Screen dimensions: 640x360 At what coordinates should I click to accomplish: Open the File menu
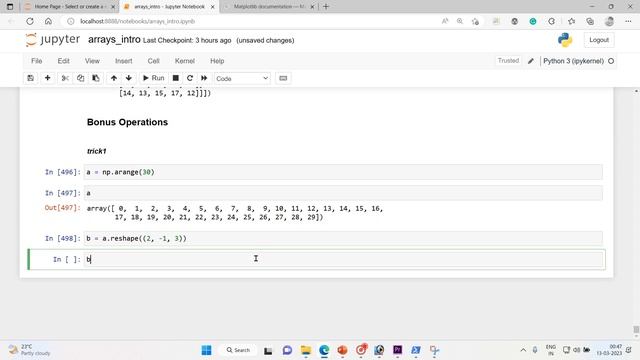click(x=36, y=61)
